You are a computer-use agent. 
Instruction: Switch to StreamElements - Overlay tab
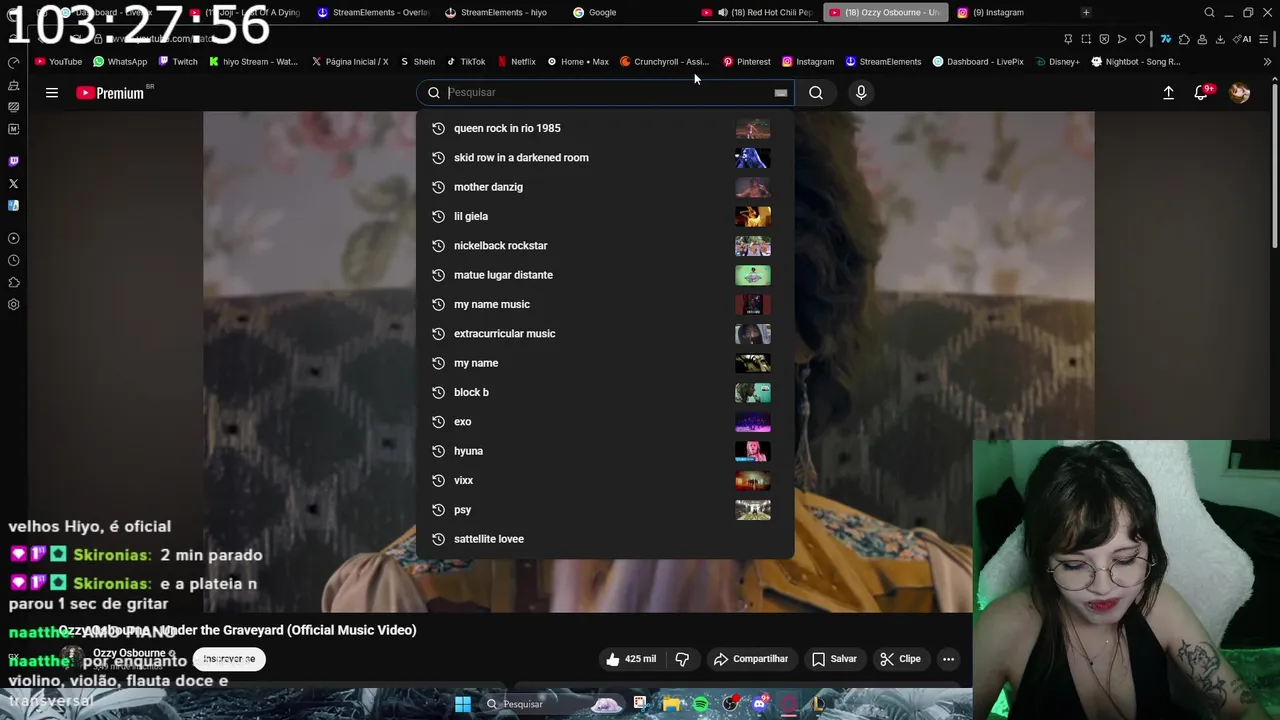point(372,12)
